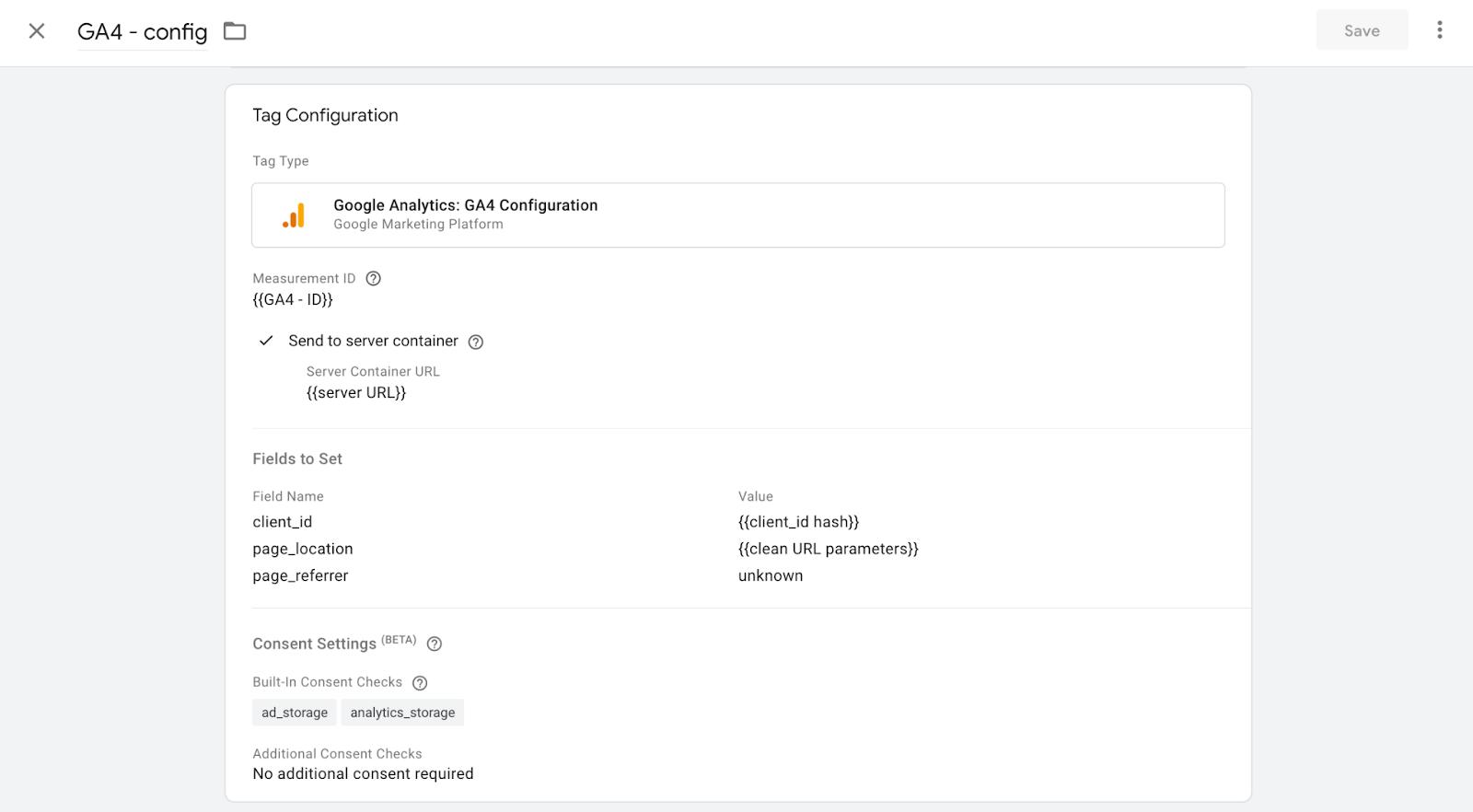The width and height of the screenshot is (1473, 812).
Task: Click the page_location field name
Action: click(303, 549)
